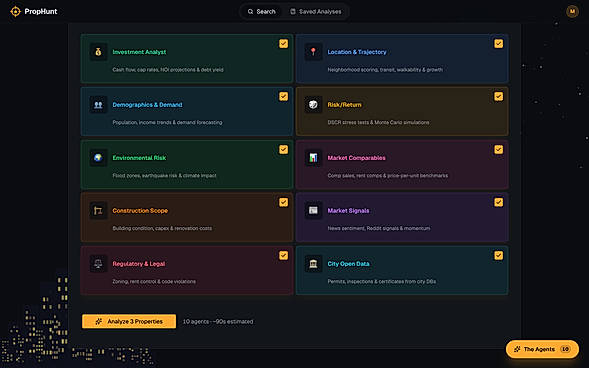The height and width of the screenshot is (368, 589).
Task: Click the PropHunt target logo icon
Action: pyautogui.click(x=15, y=12)
